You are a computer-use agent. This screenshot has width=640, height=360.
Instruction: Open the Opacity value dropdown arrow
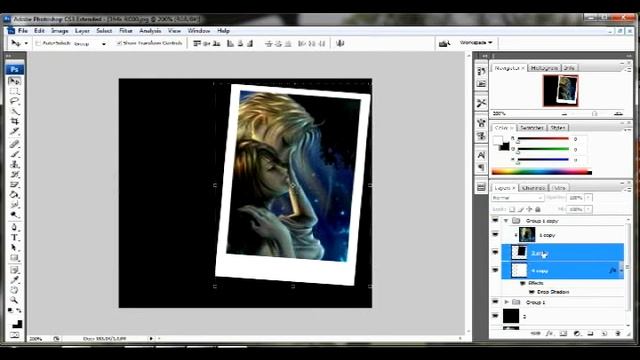(x=588, y=198)
